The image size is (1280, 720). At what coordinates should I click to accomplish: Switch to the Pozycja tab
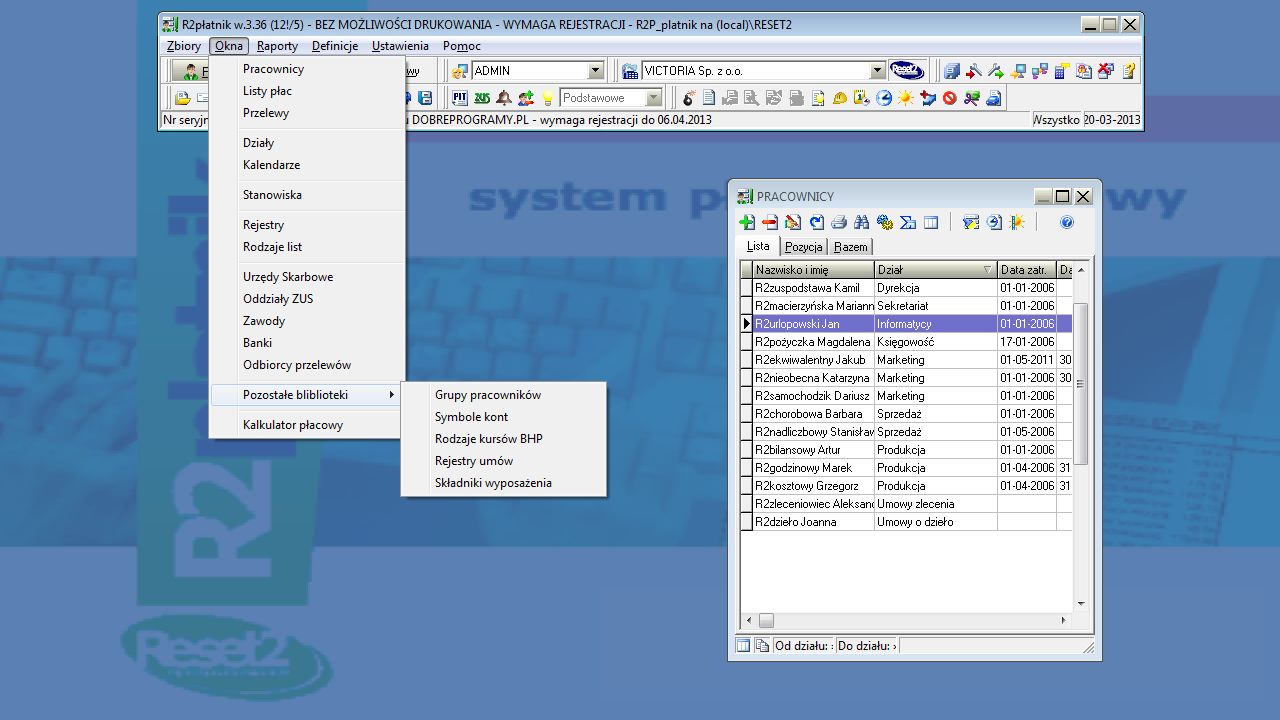click(803, 247)
